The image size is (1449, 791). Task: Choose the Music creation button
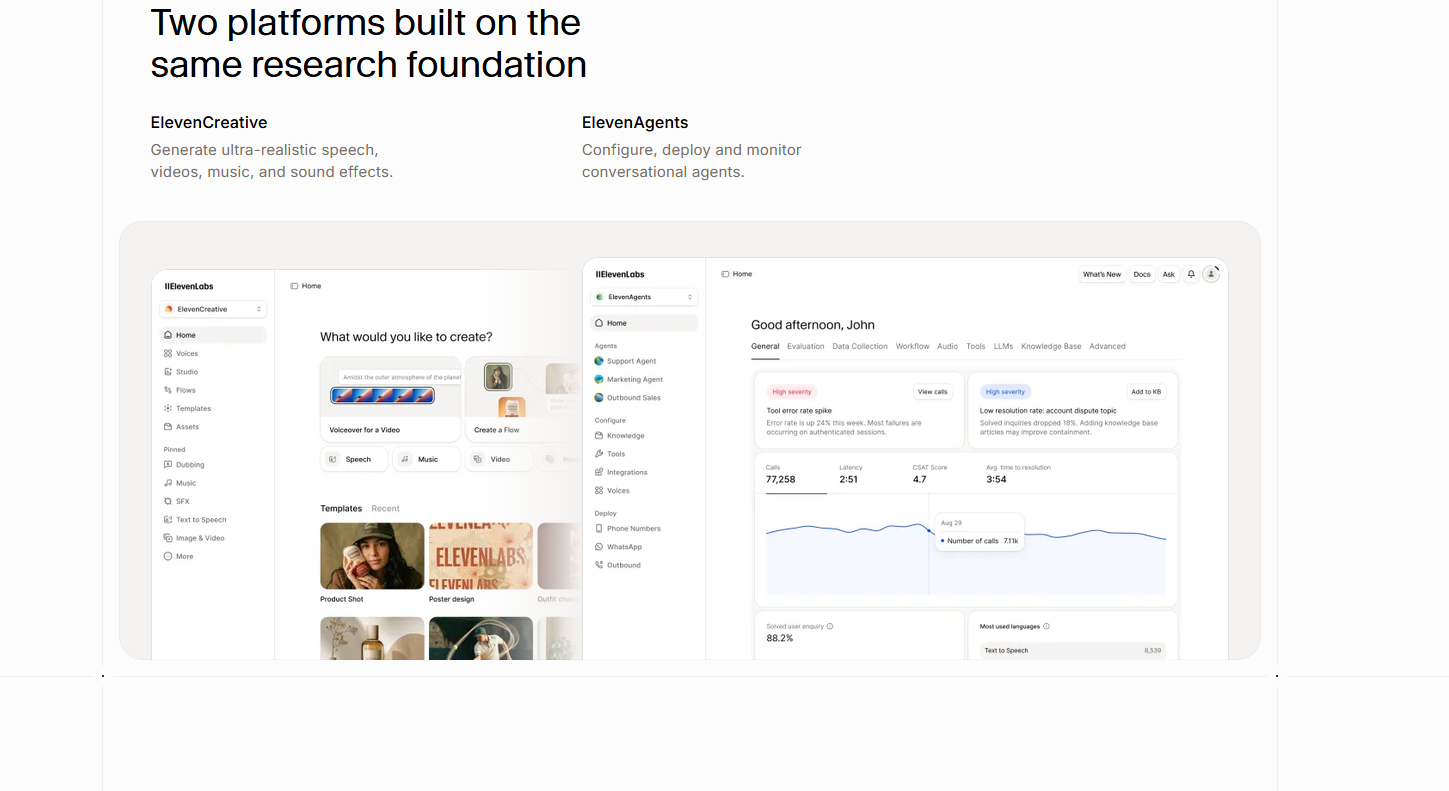pos(427,459)
